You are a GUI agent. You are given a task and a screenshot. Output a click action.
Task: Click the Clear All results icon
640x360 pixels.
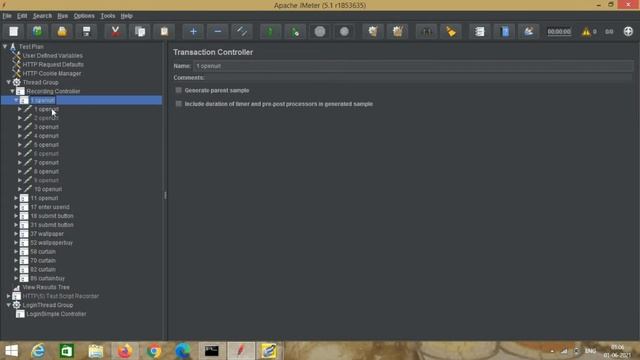(x=397, y=31)
